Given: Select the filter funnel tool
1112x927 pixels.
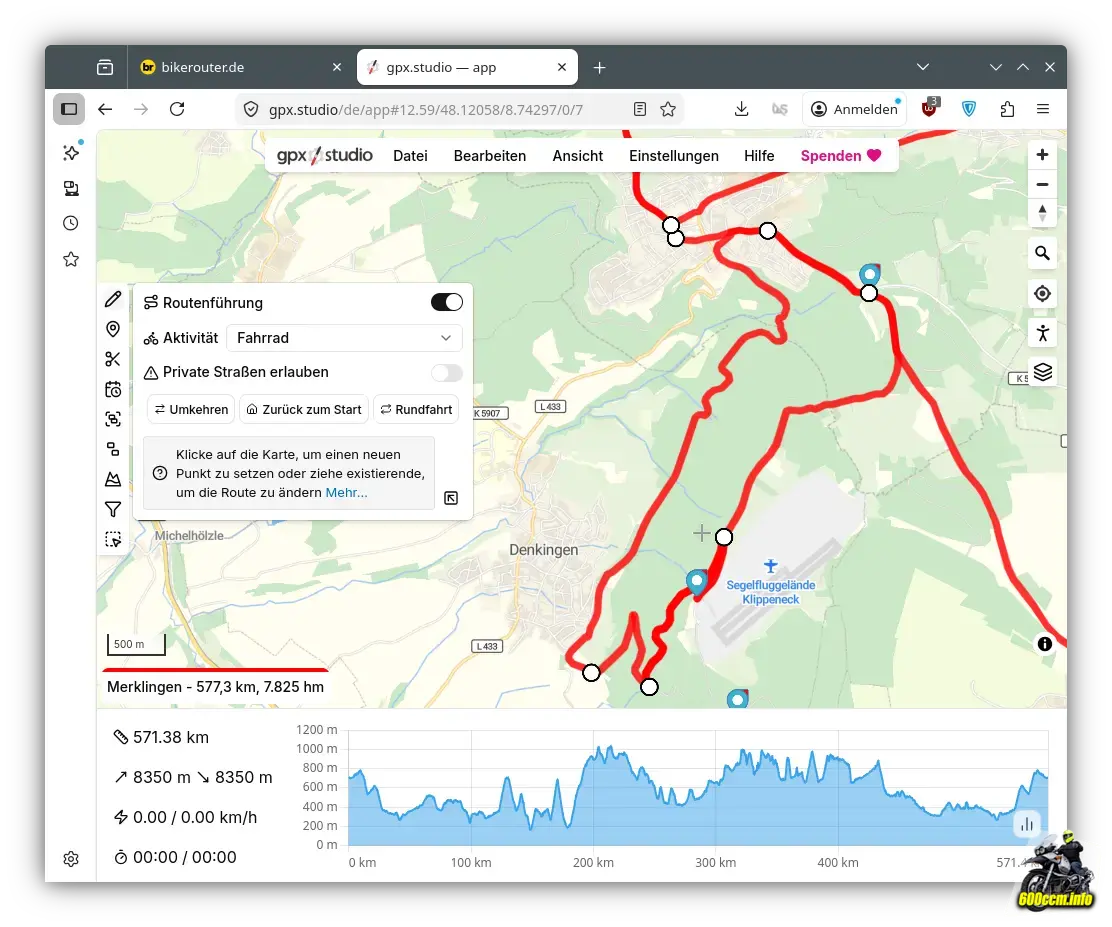Looking at the screenshot, I should (113, 509).
